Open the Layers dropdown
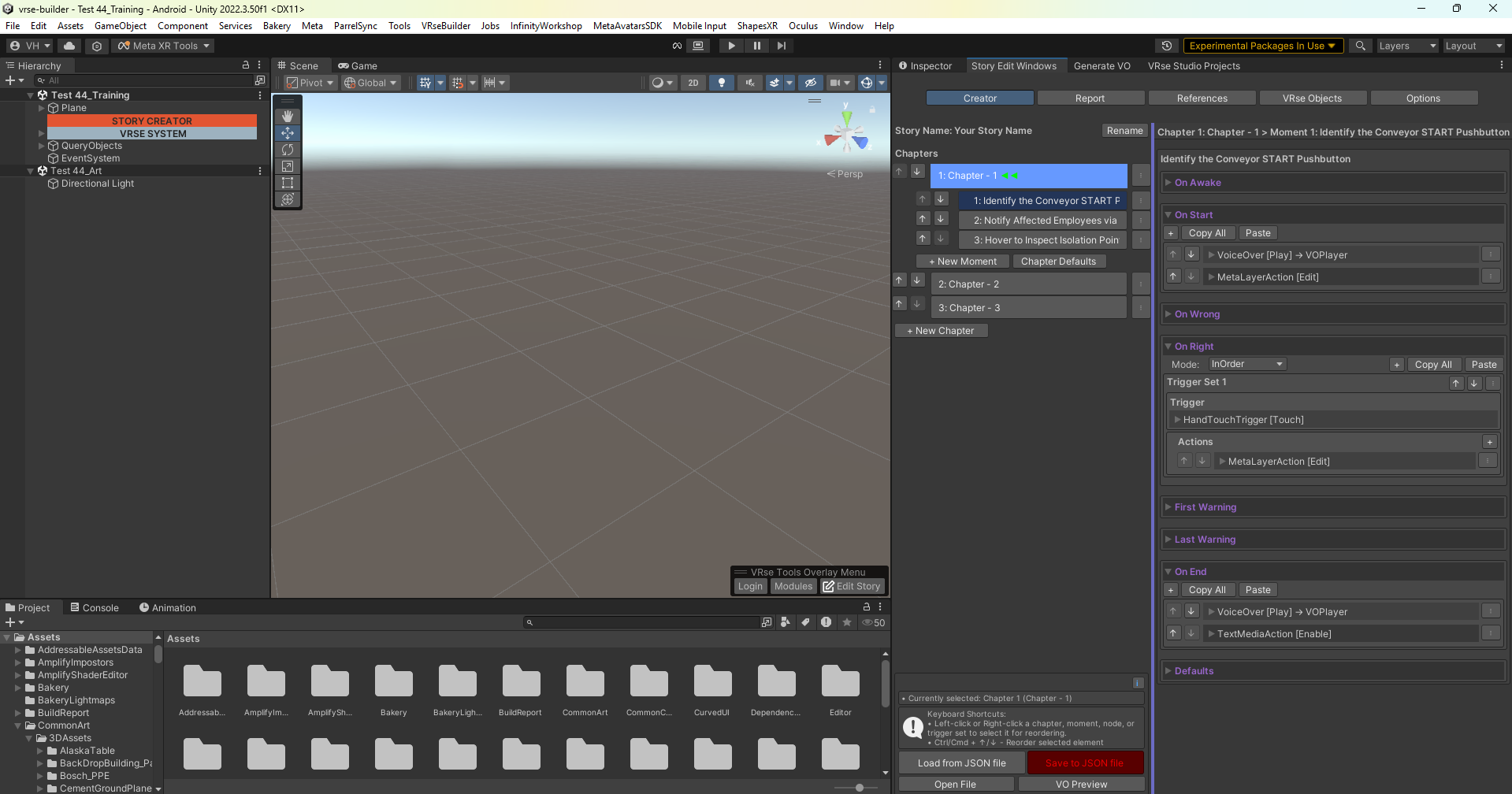1512x794 pixels. click(x=1407, y=46)
